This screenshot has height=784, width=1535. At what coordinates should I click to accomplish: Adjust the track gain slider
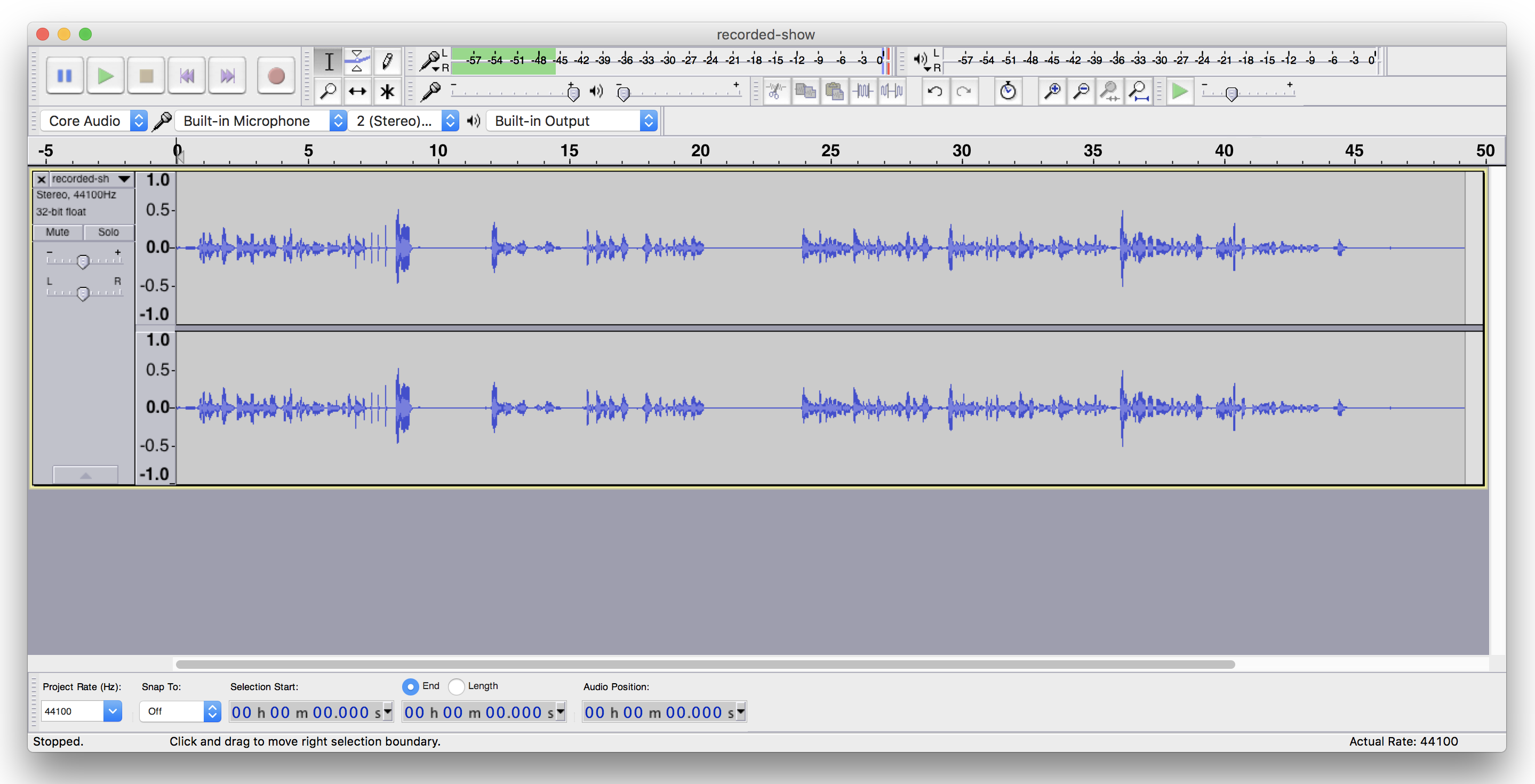(83, 261)
